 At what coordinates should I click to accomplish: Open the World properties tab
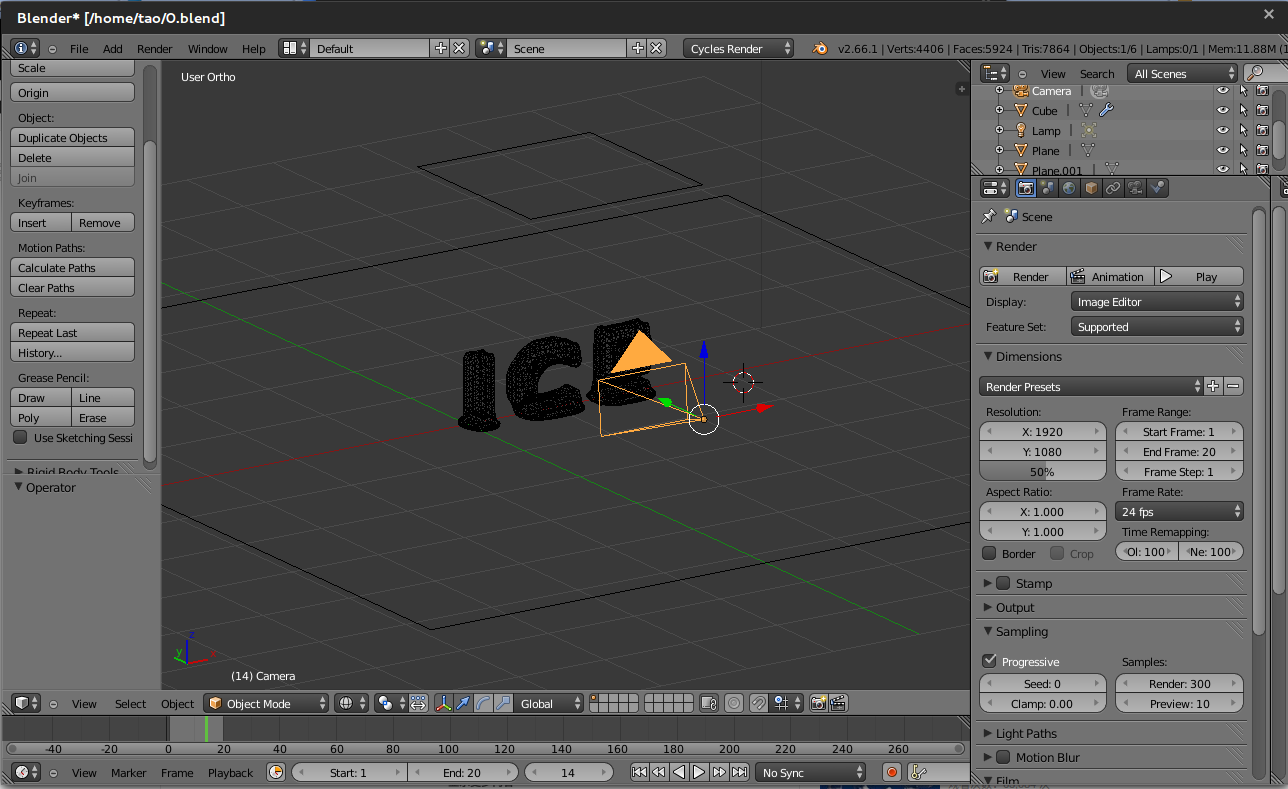coord(1070,188)
